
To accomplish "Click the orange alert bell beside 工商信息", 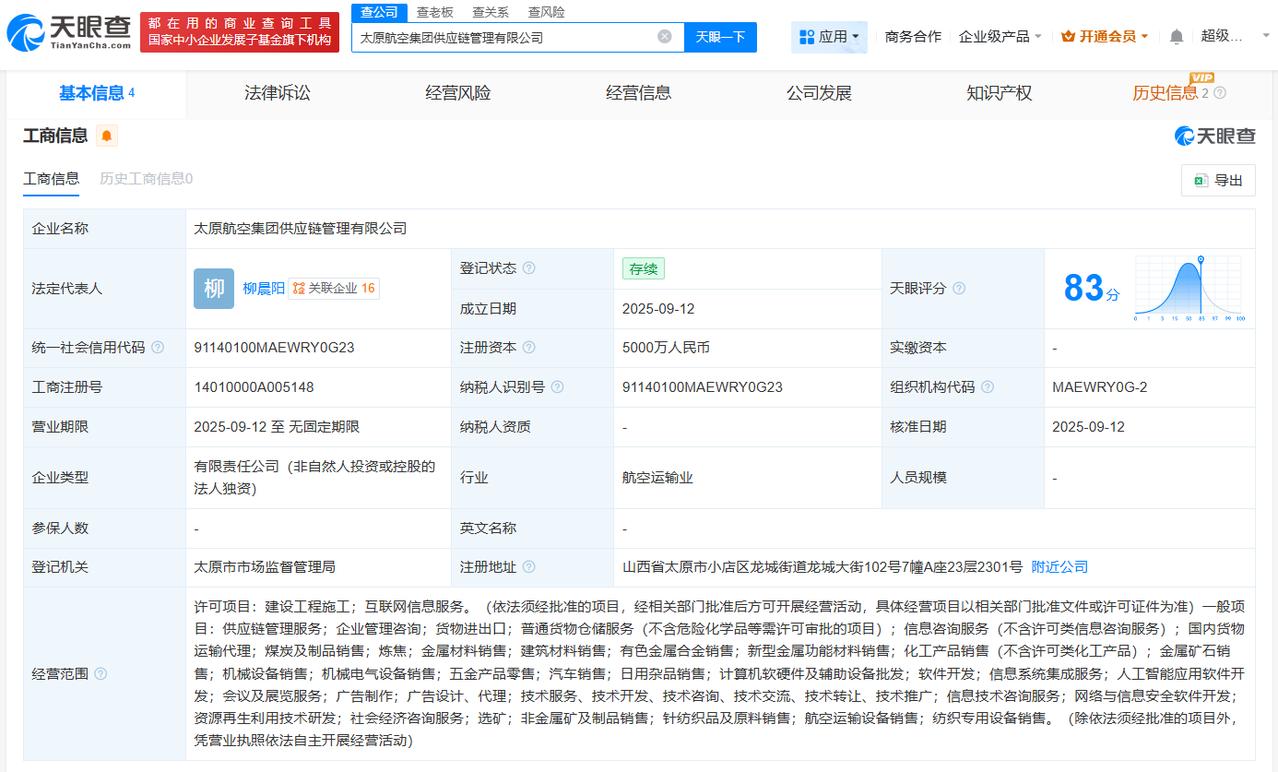I will pos(107,136).
